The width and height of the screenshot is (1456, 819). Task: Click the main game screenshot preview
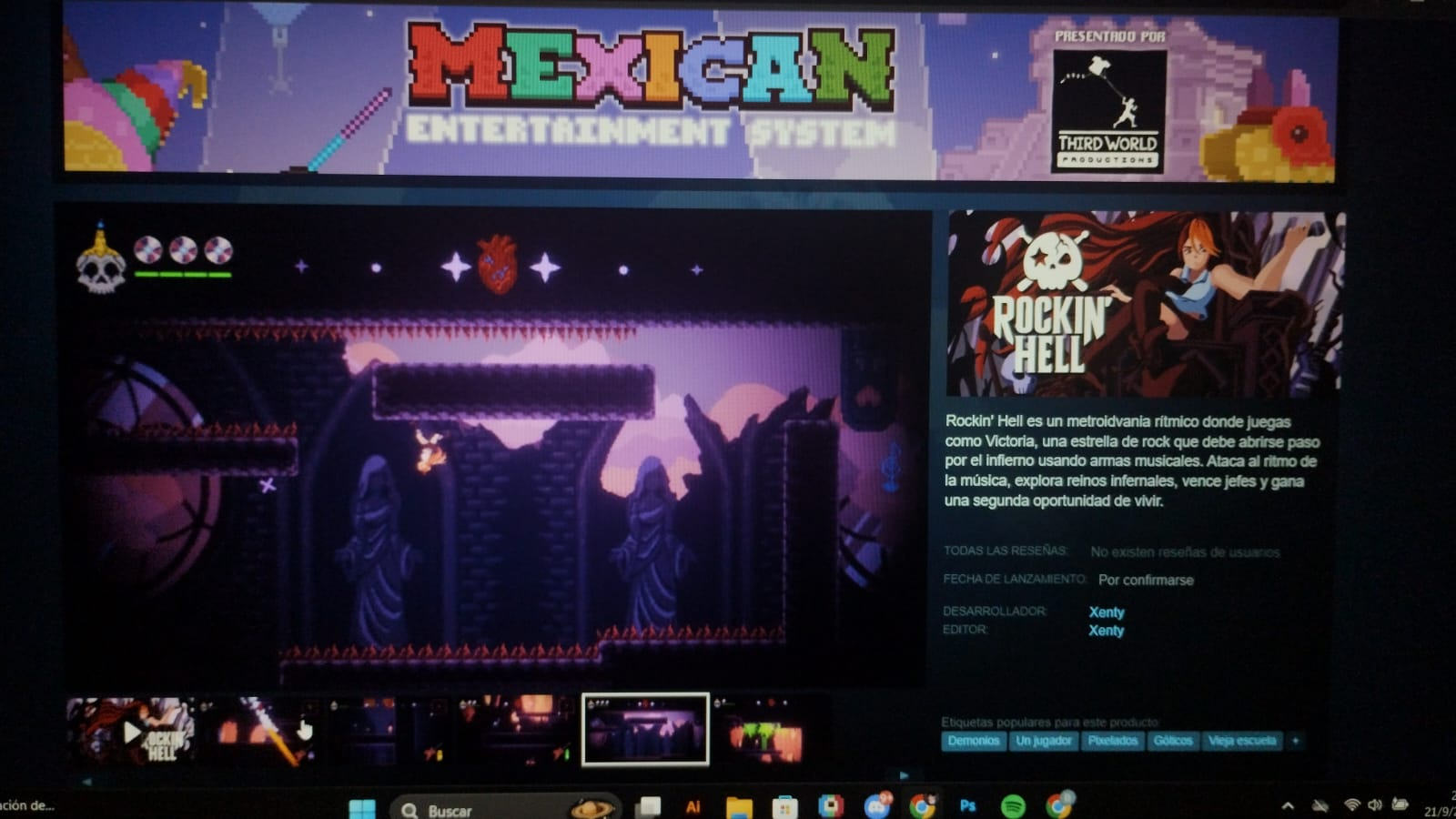[x=496, y=448]
